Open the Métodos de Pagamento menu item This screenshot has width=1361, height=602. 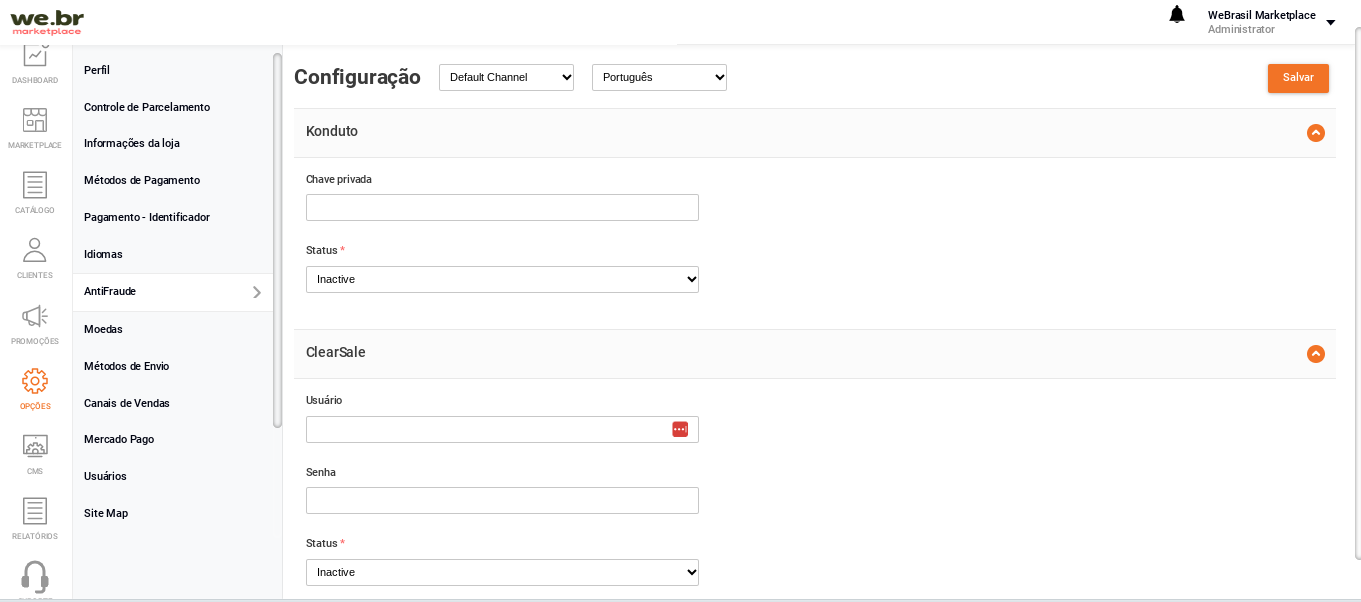pyautogui.click(x=142, y=180)
